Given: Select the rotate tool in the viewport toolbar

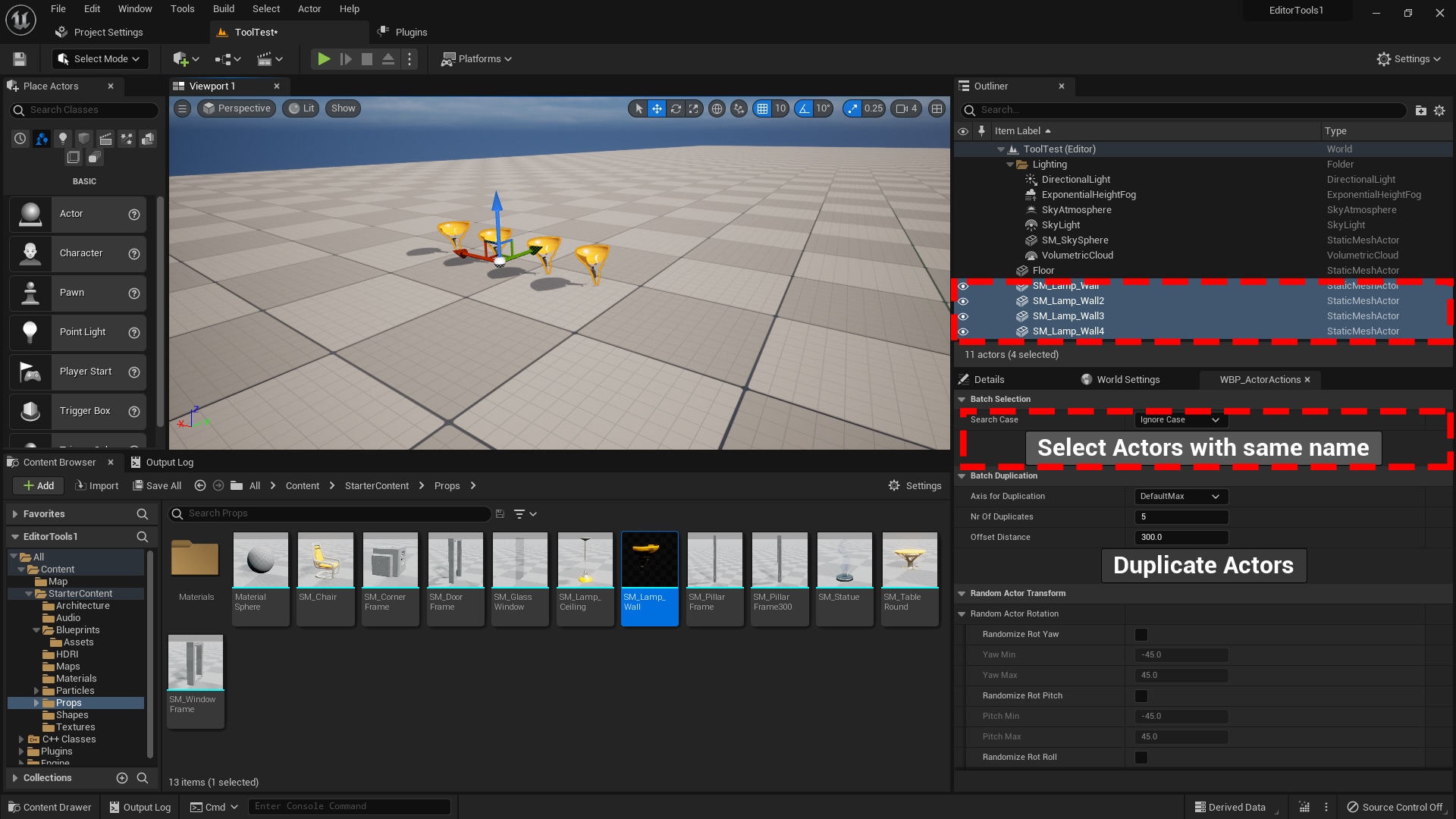Looking at the screenshot, I should tap(675, 108).
